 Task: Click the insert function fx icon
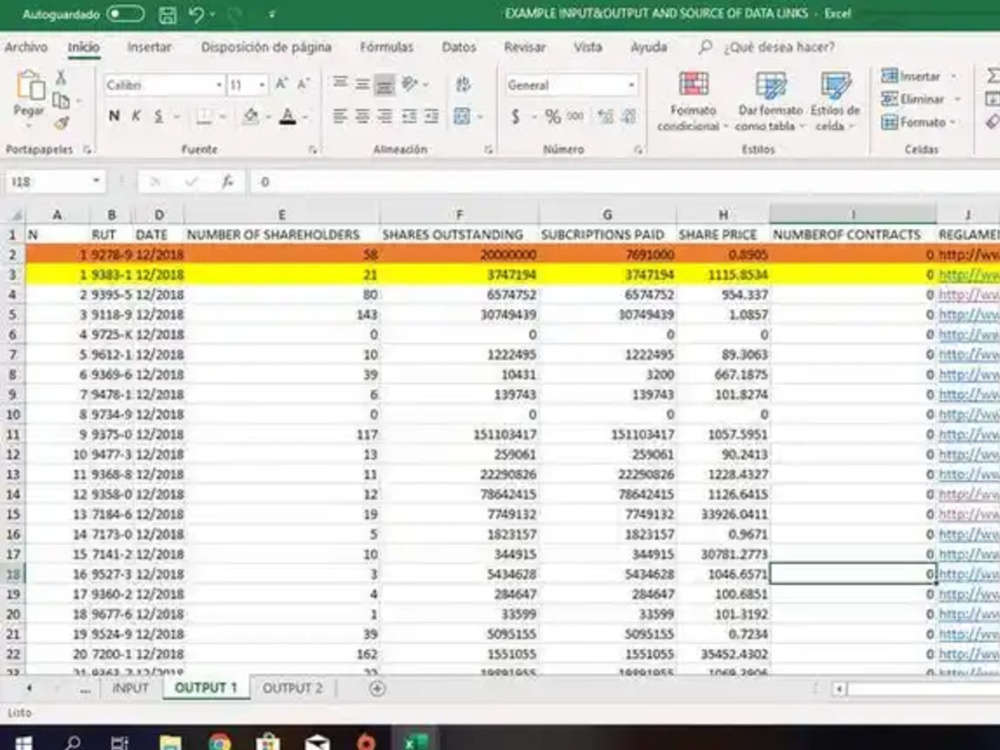(227, 182)
